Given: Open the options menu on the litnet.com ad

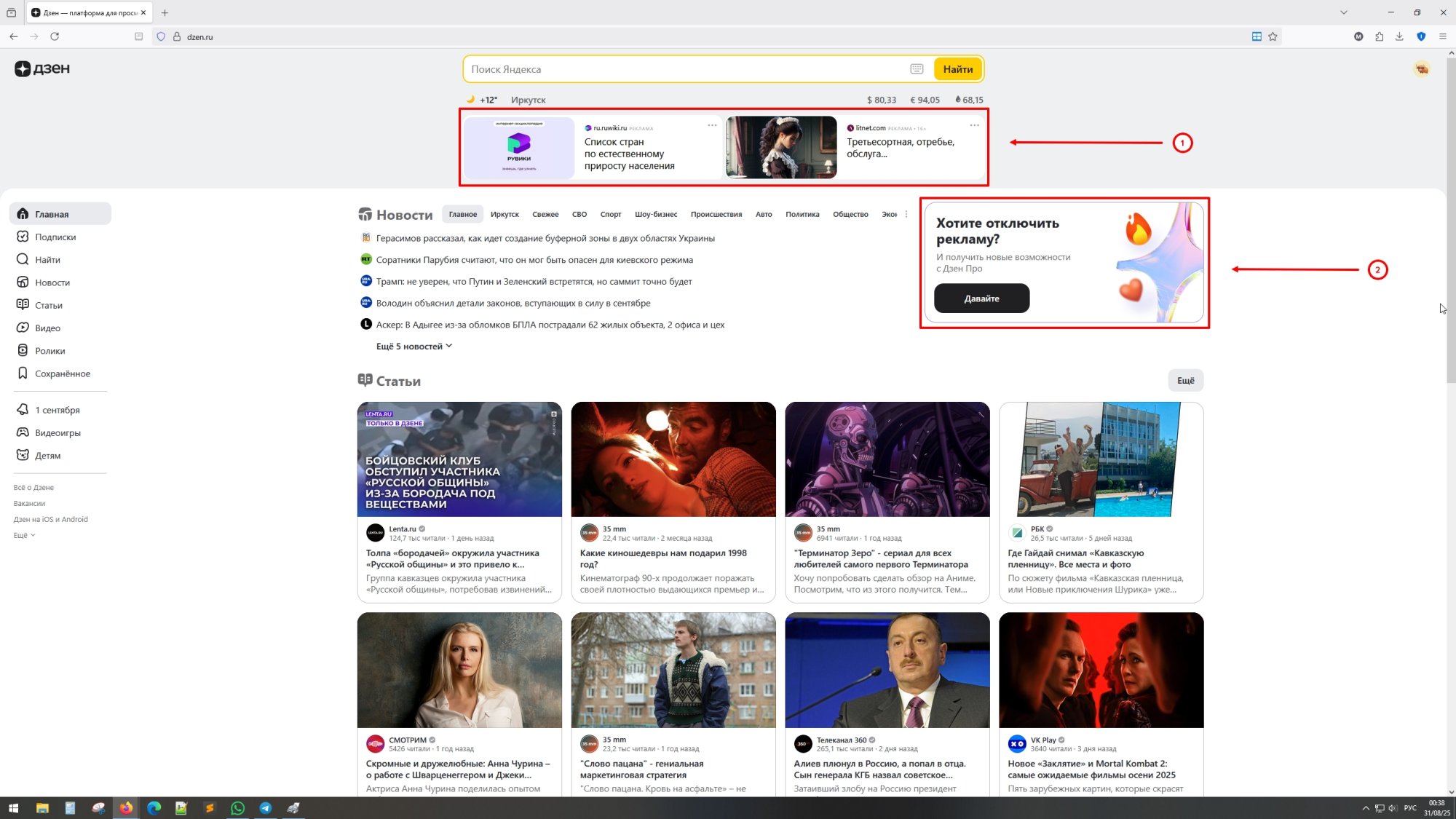Looking at the screenshot, I should coord(974,125).
